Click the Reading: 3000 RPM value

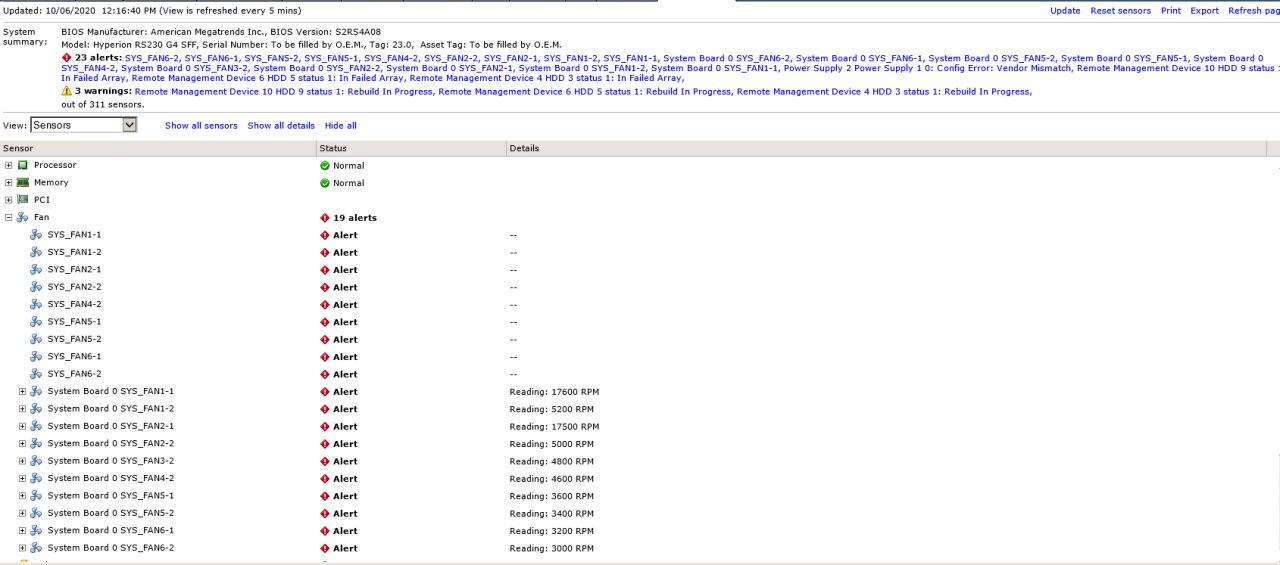click(552, 549)
